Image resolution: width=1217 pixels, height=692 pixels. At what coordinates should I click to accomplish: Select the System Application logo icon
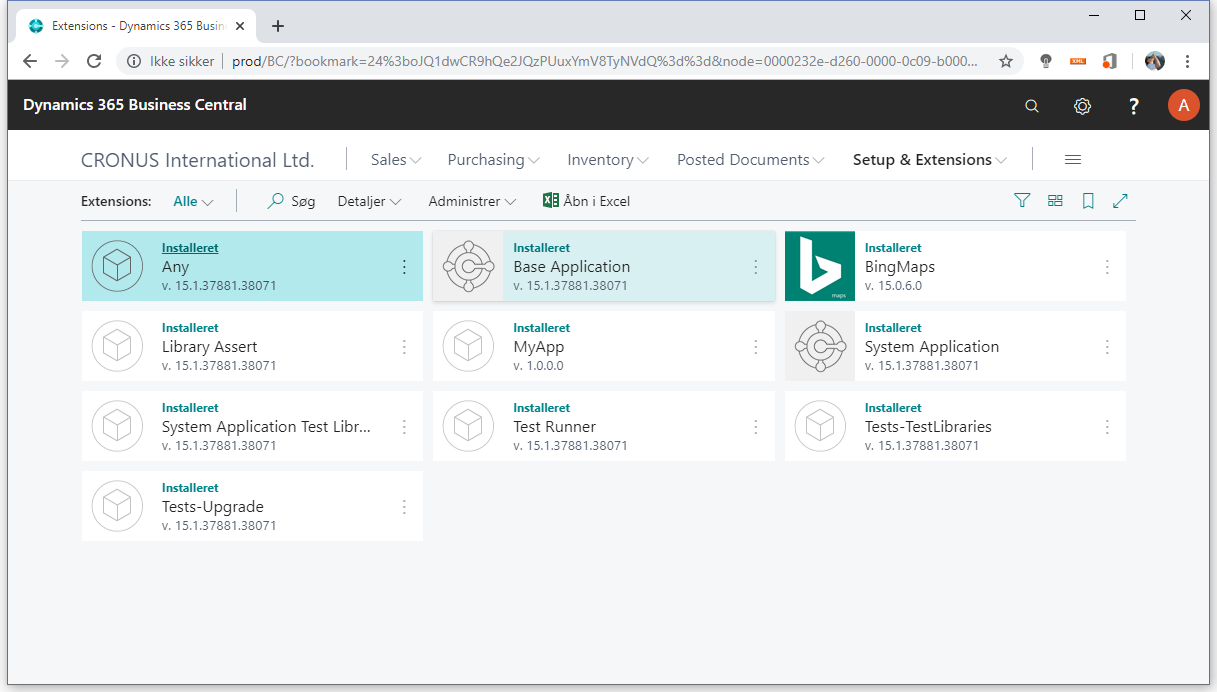click(x=820, y=346)
